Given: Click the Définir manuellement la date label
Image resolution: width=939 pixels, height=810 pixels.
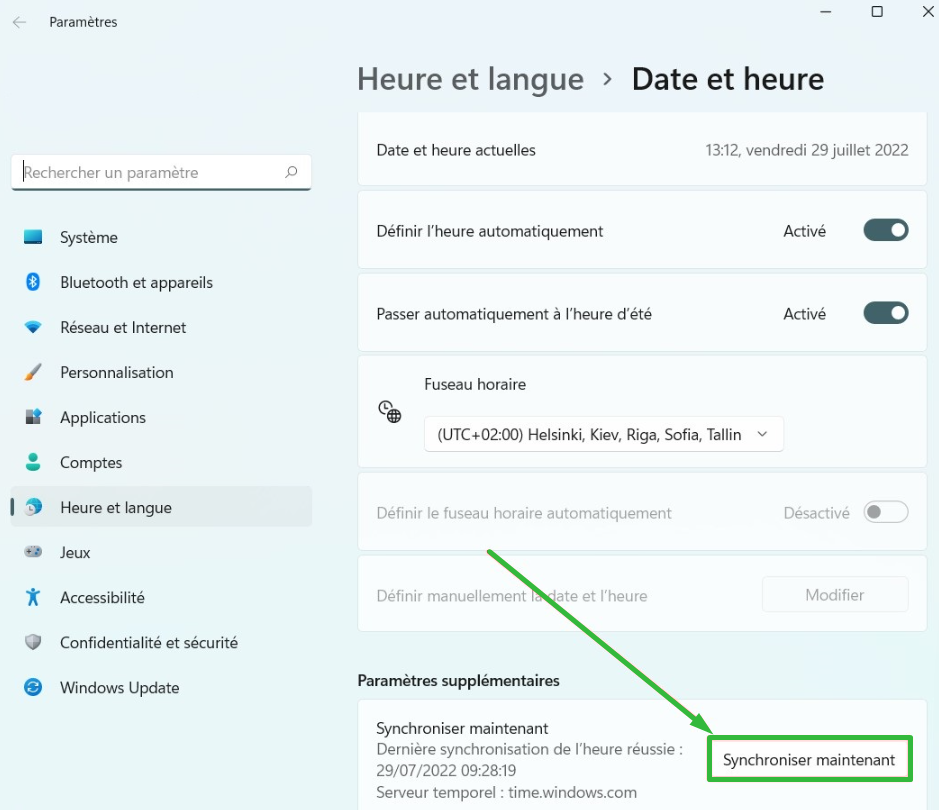Looking at the screenshot, I should pyautogui.click(x=512, y=596).
